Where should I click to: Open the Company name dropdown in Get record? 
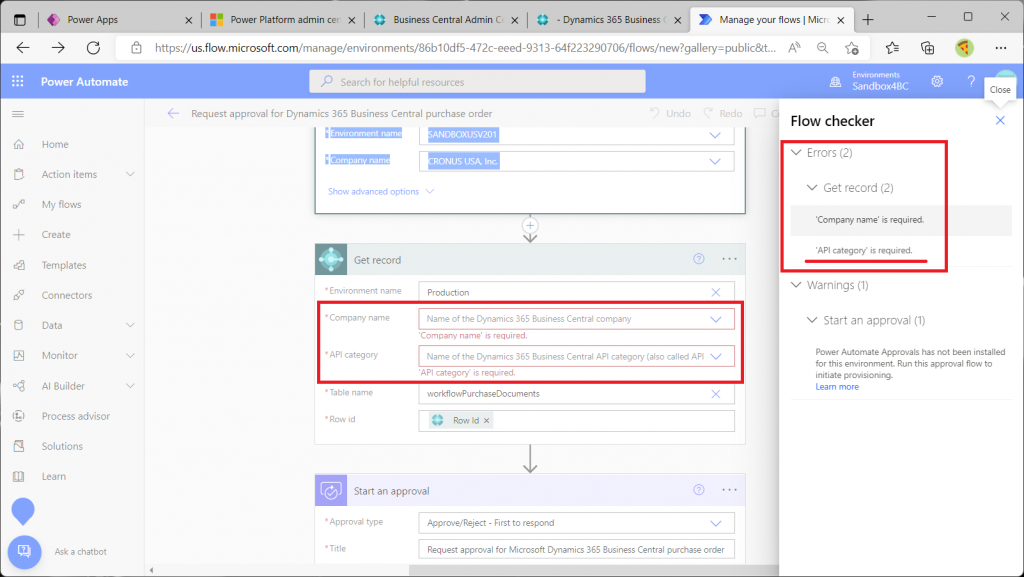click(x=716, y=319)
